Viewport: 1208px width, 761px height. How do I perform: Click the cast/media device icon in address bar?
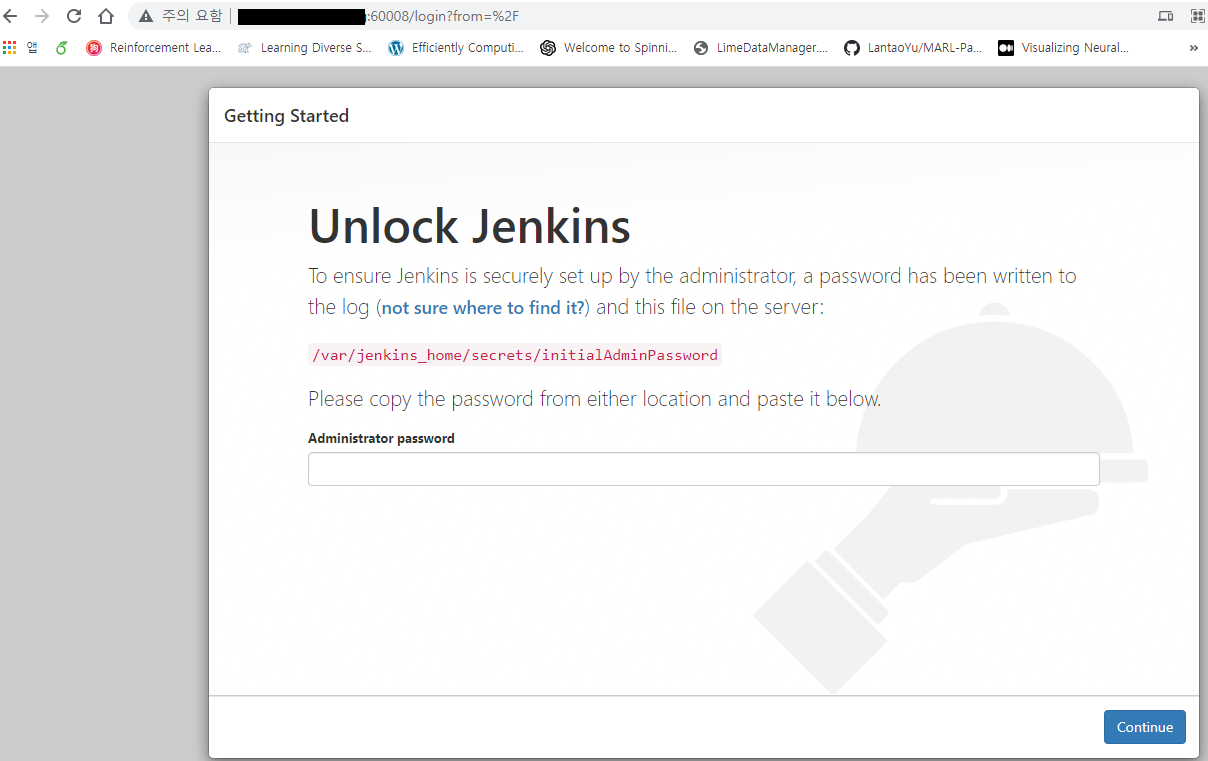[x=1165, y=16]
